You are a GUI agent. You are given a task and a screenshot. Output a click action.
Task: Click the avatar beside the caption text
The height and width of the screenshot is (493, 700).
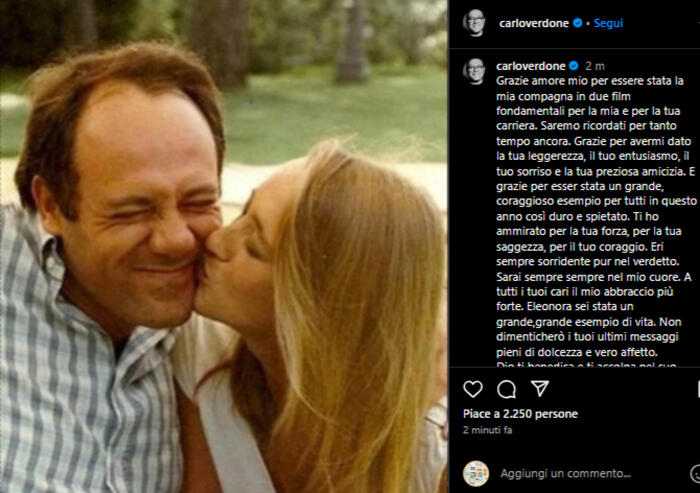(x=475, y=70)
